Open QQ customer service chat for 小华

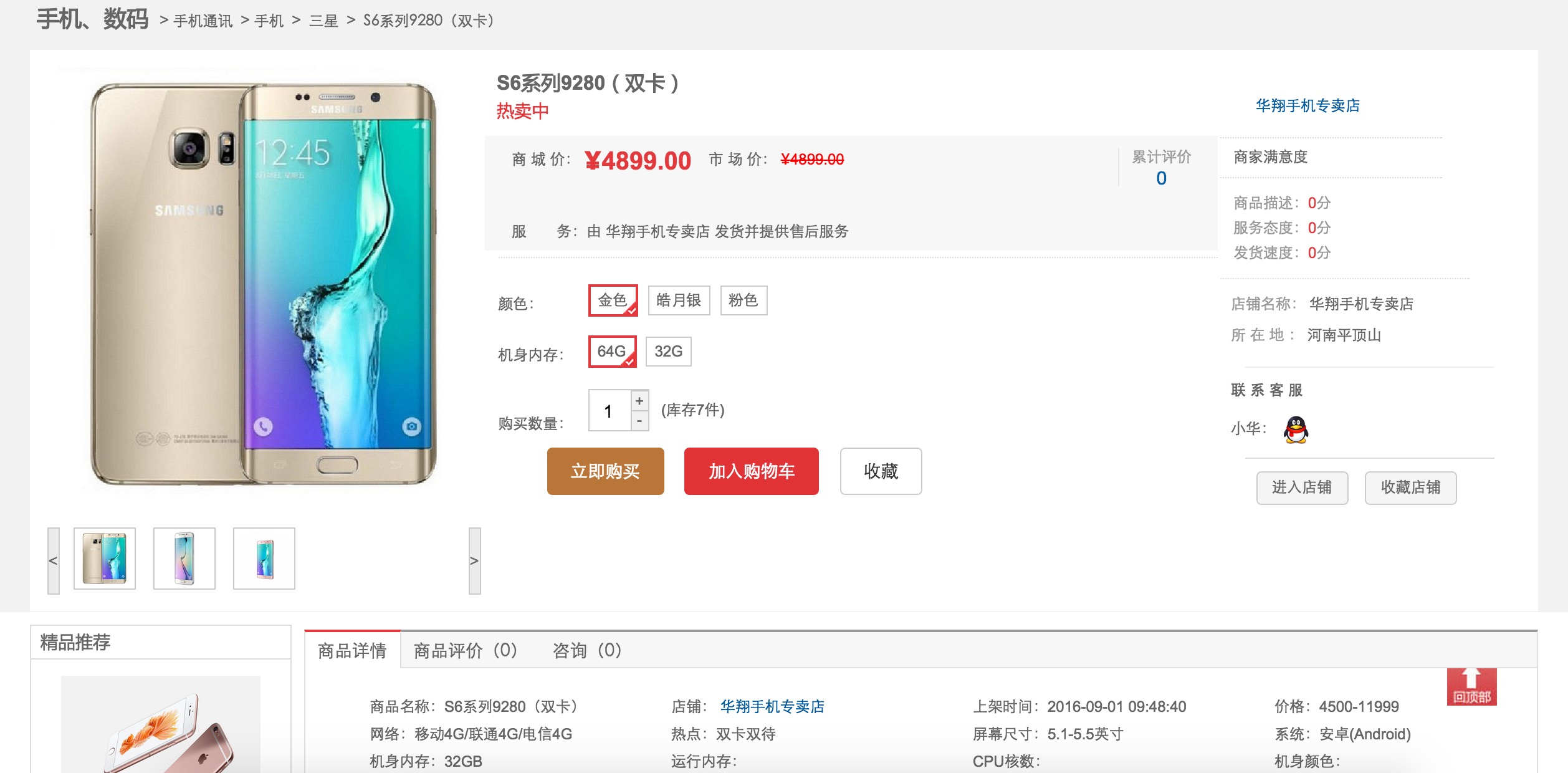pos(1296,430)
